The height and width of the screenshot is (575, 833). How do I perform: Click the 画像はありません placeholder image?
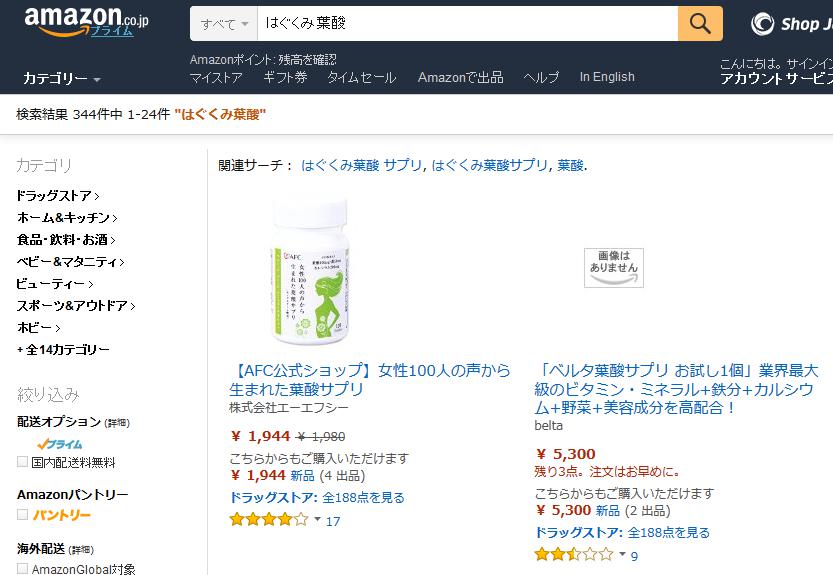click(x=614, y=268)
